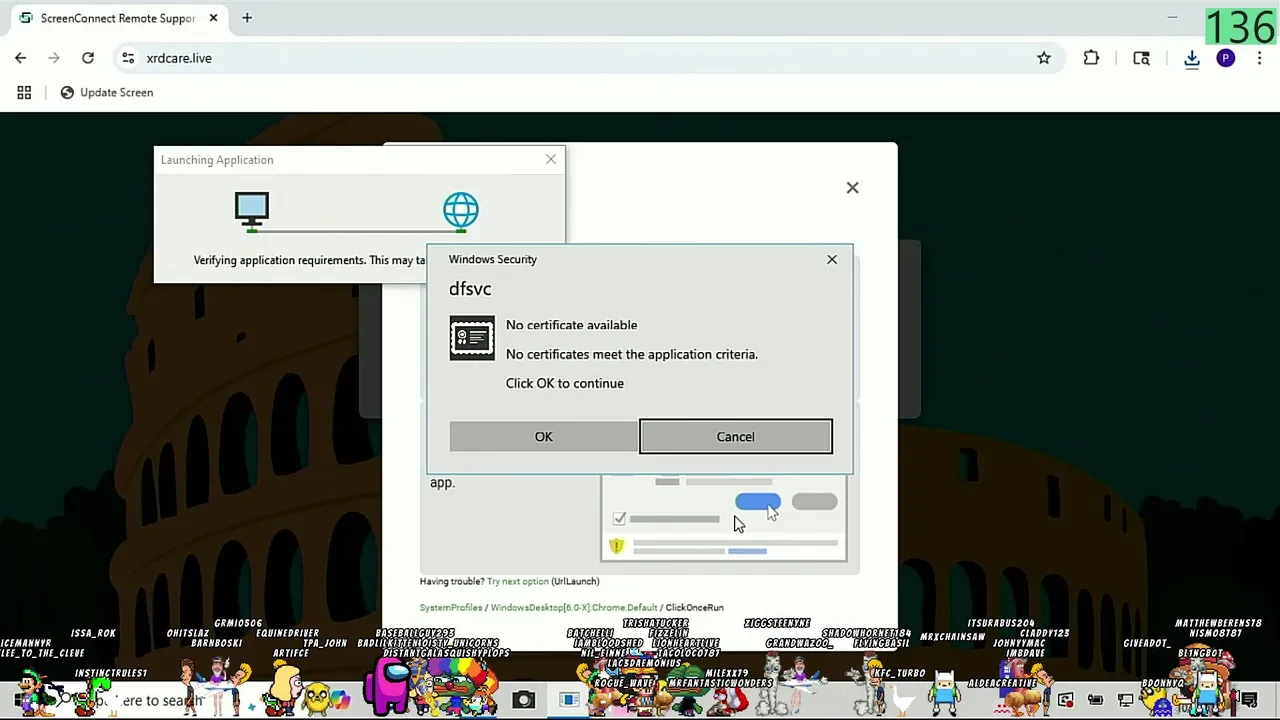Open a new browser tab
The height and width of the screenshot is (720, 1280).
tap(247, 18)
